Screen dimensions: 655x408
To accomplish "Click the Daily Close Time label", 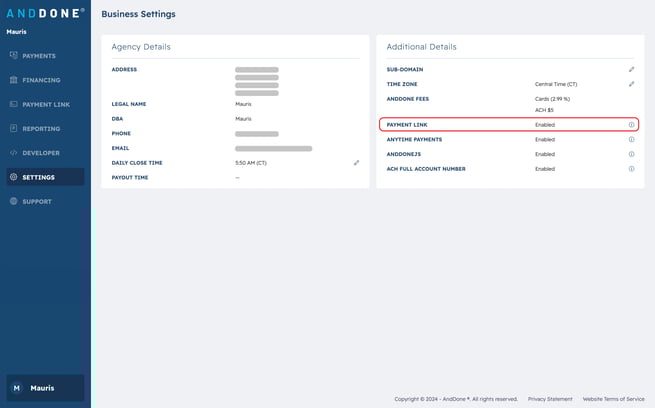I will [137, 162].
